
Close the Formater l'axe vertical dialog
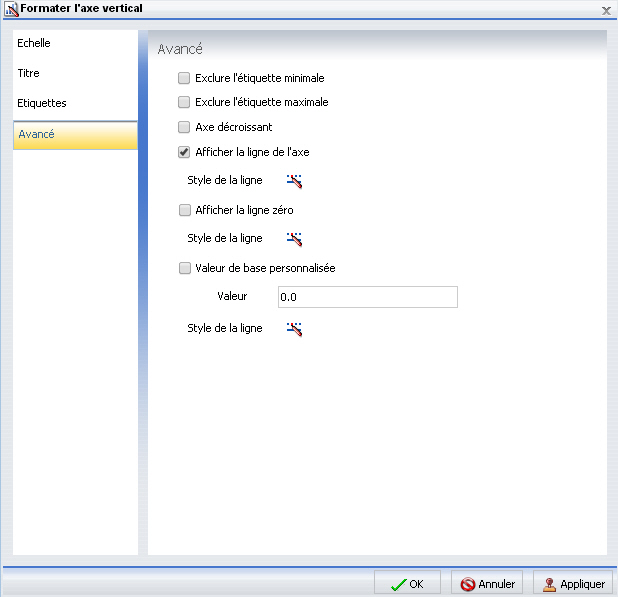[606, 11]
